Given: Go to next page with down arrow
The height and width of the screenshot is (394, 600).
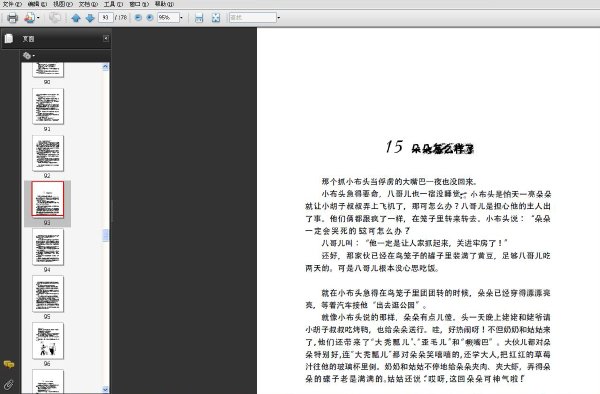Looking at the screenshot, I should coord(90,18).
